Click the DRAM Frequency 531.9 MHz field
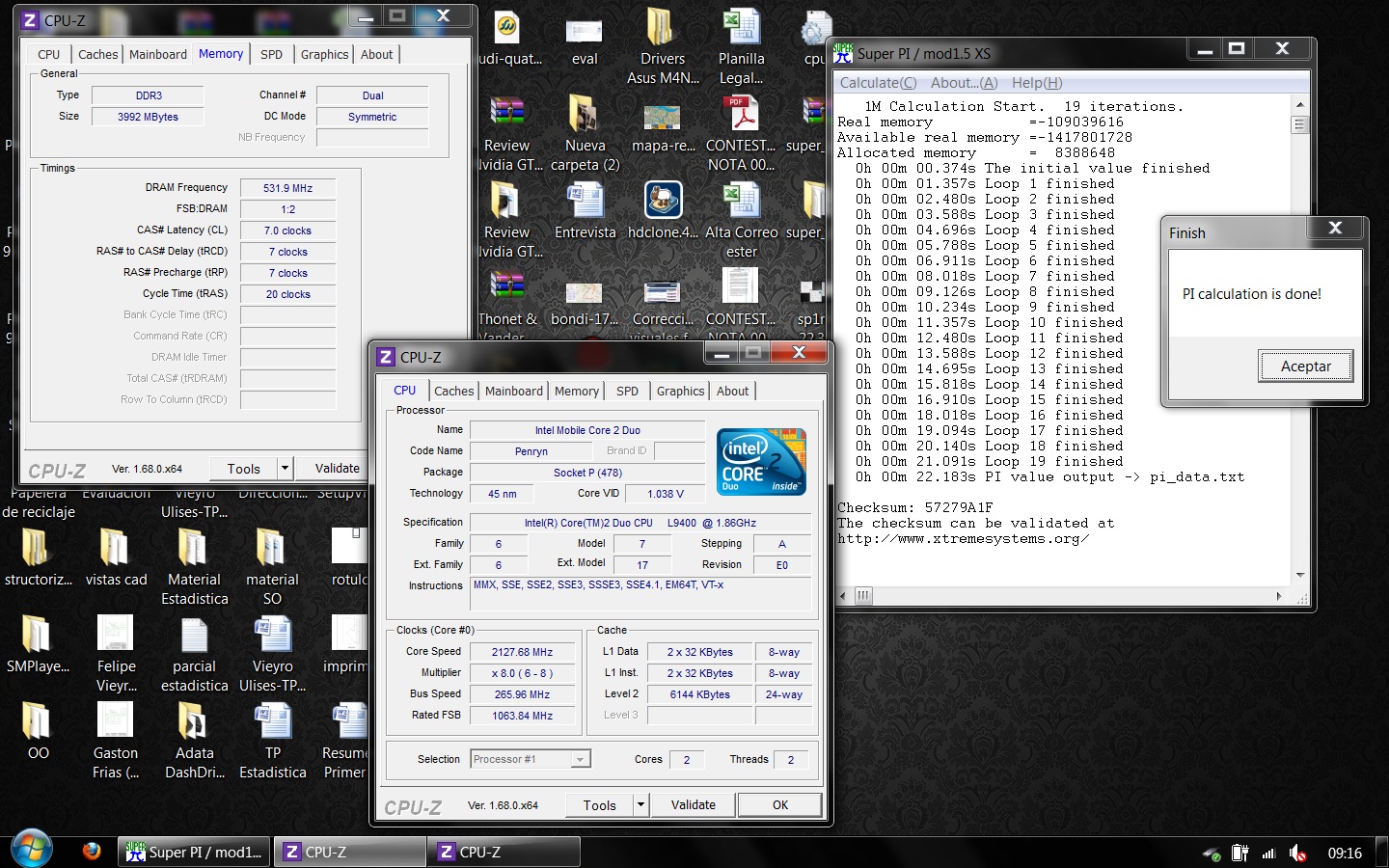The height and width of the screenshot is (868, 1389). [287, 188]
